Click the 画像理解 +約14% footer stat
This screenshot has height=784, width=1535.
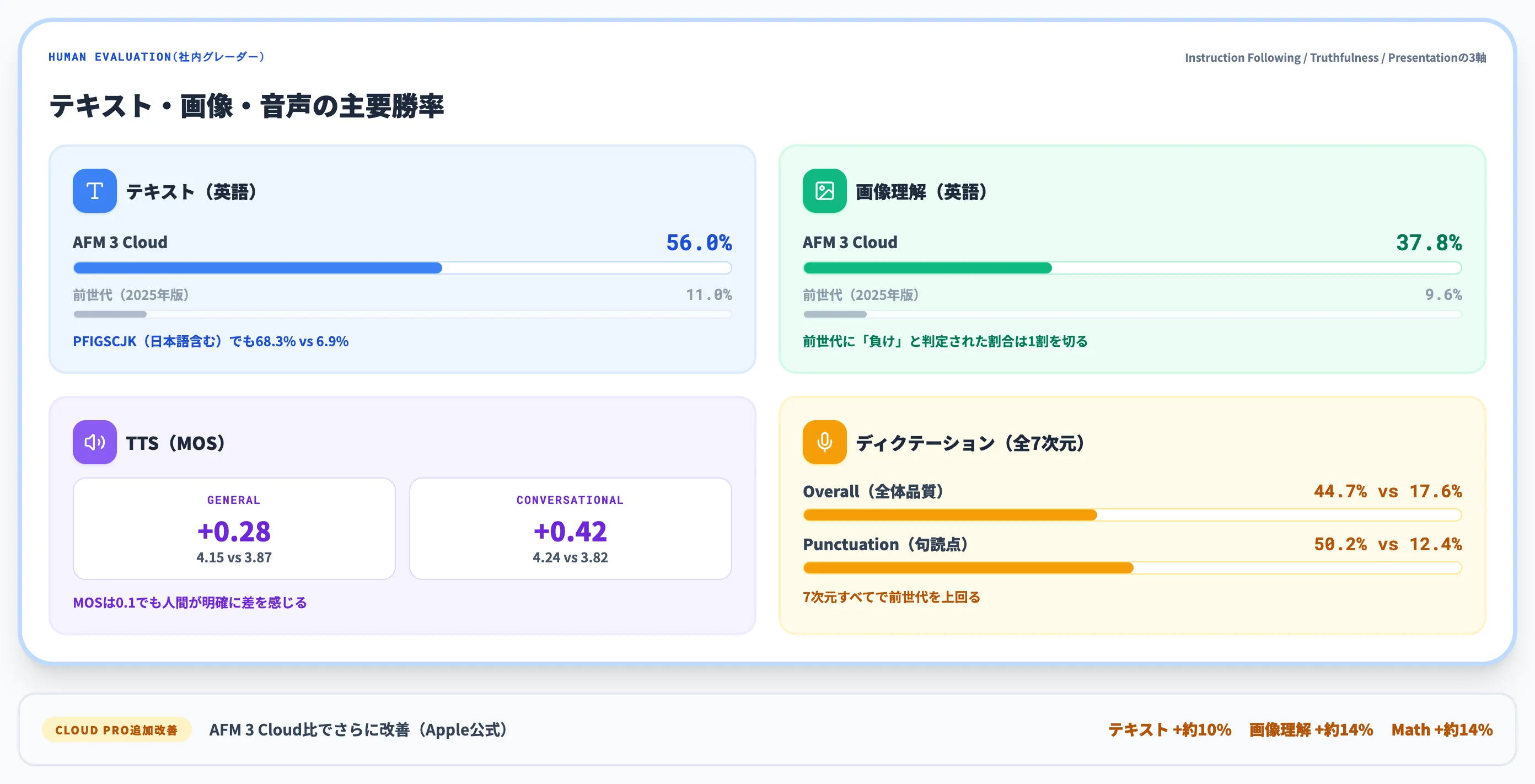[x=1311, y=730]
